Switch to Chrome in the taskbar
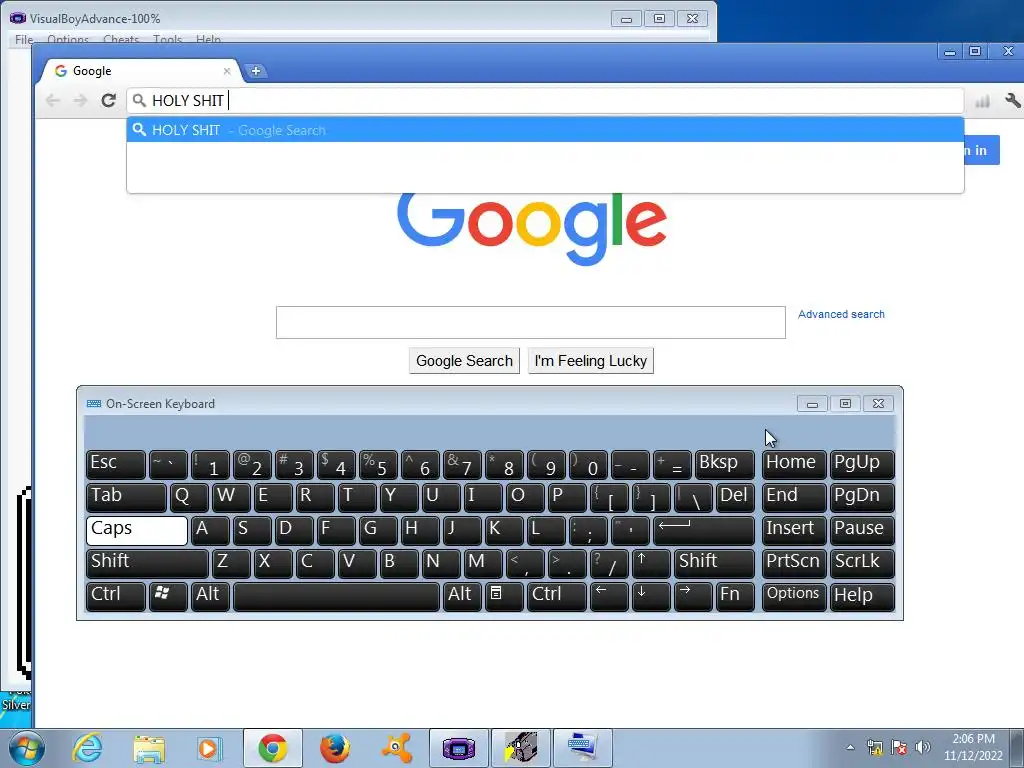 [272, 748]
